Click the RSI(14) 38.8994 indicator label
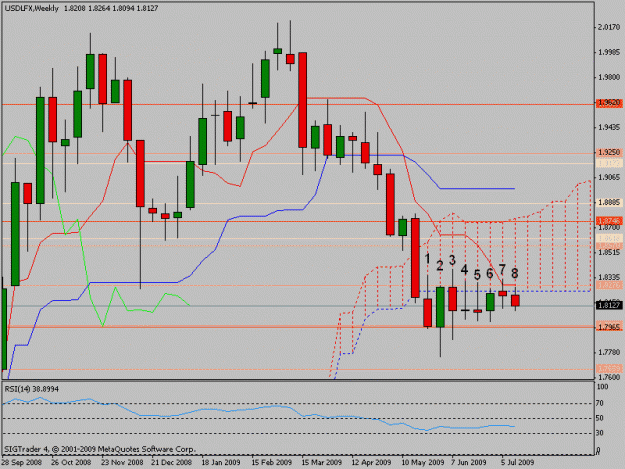The width and height of the screenshot is (625, 469). [x=31, y=389]
